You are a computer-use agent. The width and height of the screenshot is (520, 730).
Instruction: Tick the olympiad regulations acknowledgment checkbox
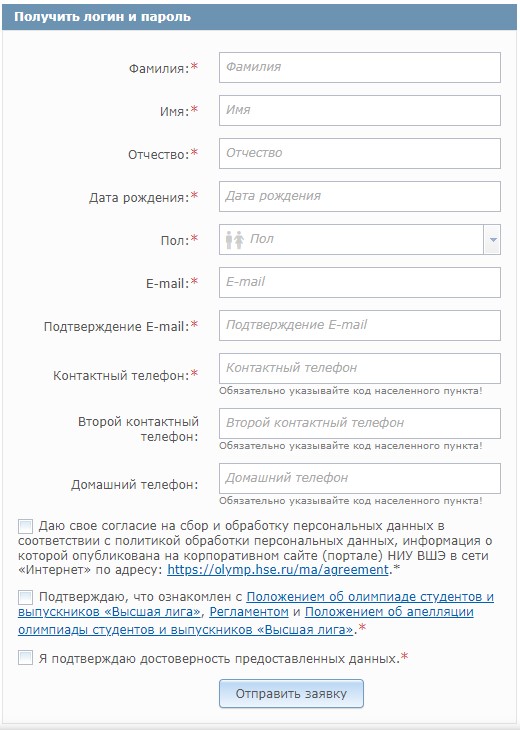[26, 597]
